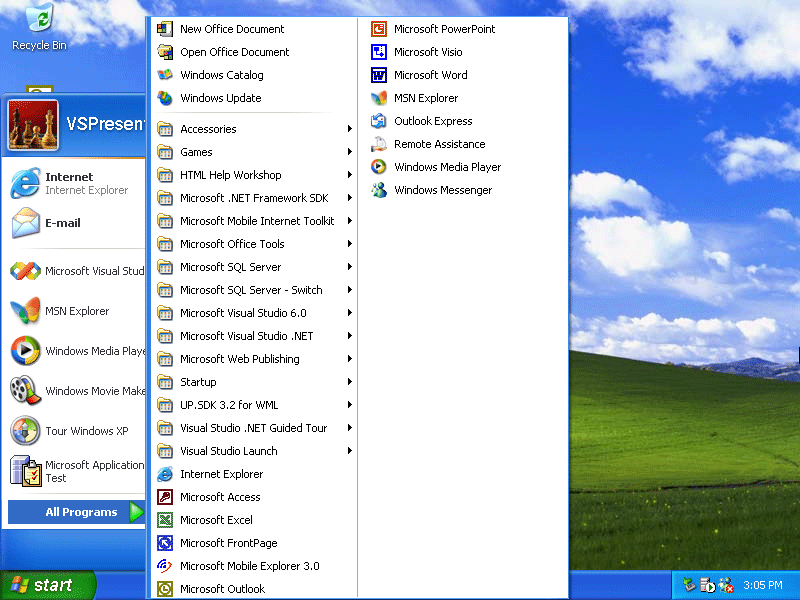
Task: Click the MSN Explorer butterfly icon in submenu
Action: [379, 98]
